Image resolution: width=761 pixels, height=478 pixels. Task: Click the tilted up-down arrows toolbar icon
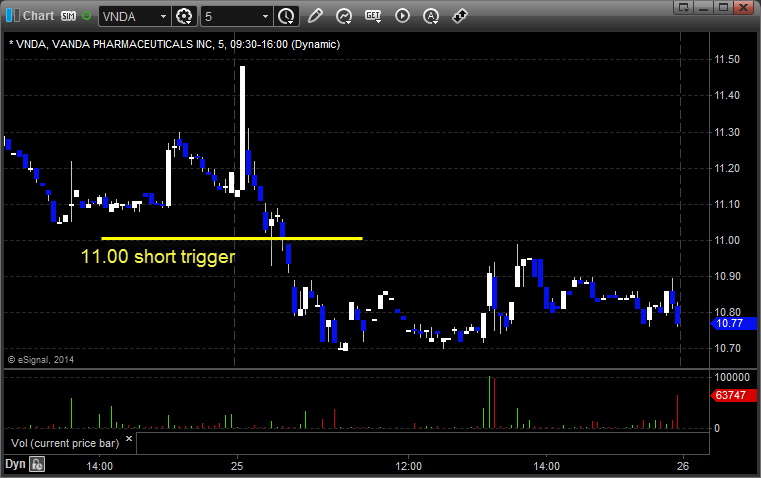[459, 16]
